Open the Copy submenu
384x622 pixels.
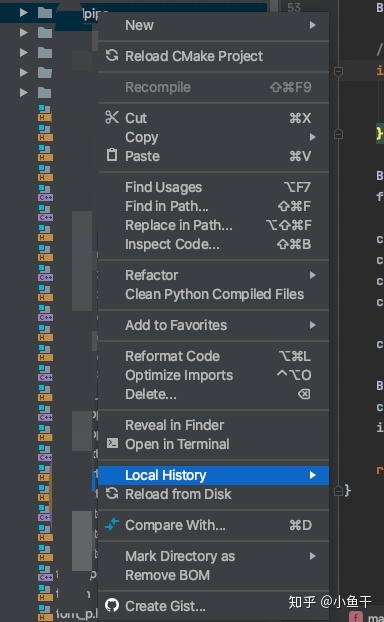[213, 137]
